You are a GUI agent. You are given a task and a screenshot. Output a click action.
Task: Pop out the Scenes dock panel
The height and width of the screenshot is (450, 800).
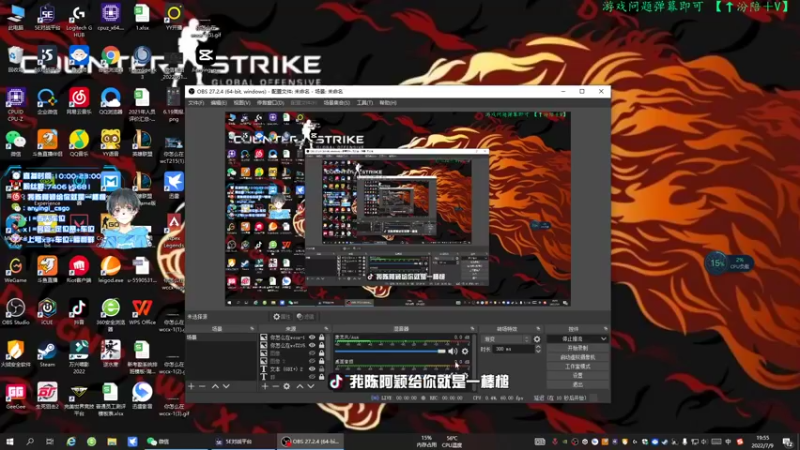[252, 329]
